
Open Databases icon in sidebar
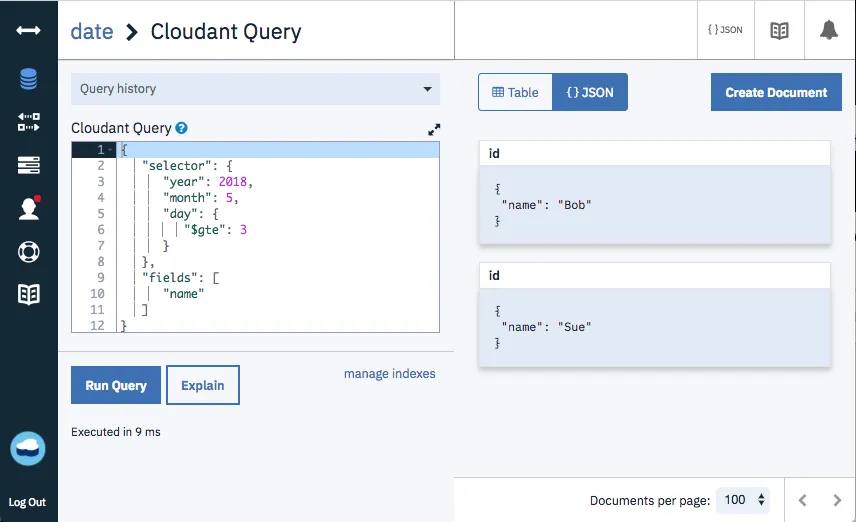[x=28, y=79]
